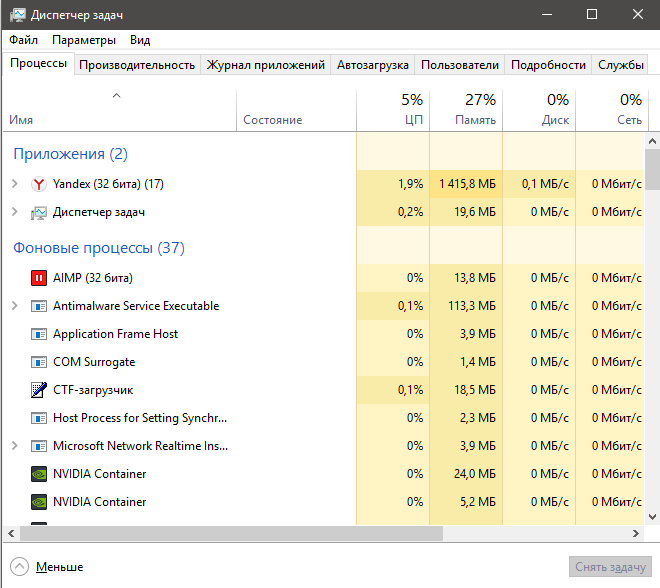Screen dimensions: 660x588
Task: Click the COM Surrogate icon
Action: 39,362
